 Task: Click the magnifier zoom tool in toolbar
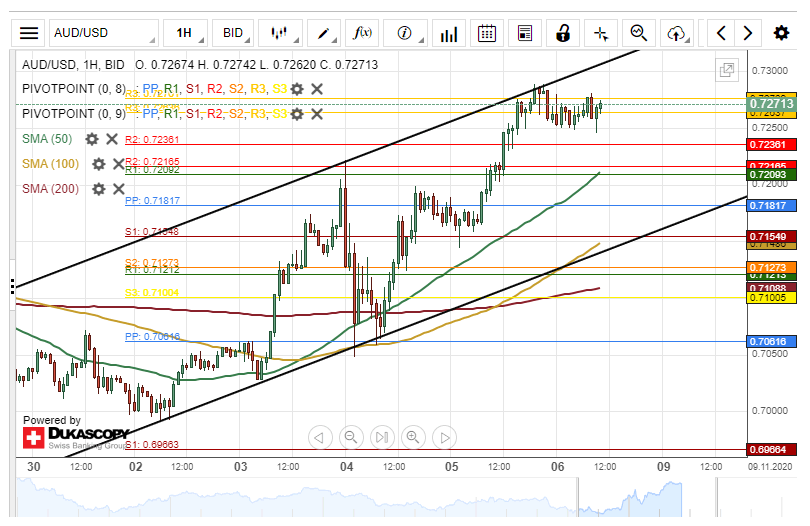(639, 33)
